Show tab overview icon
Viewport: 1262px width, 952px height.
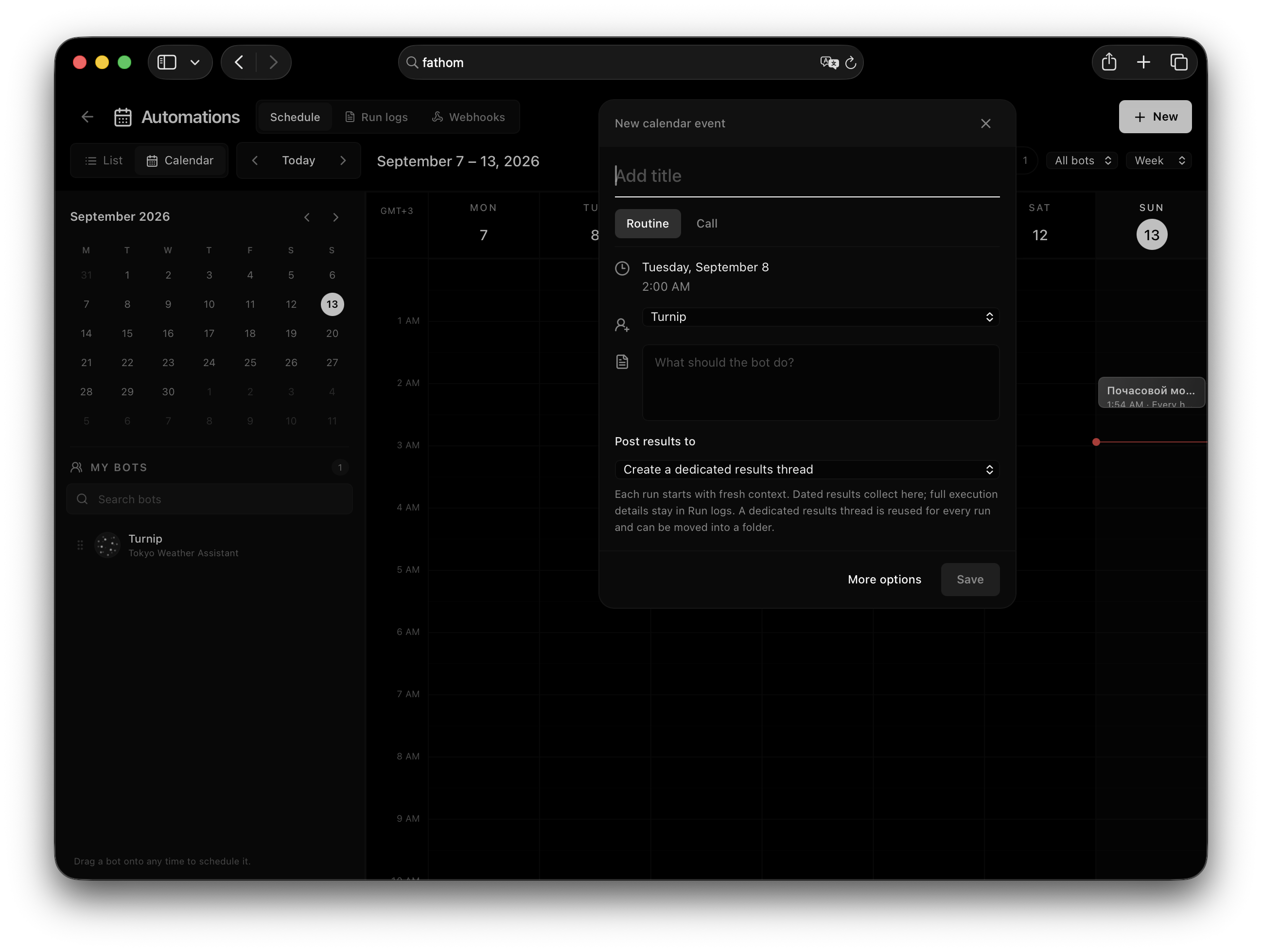coord(1179,62)
